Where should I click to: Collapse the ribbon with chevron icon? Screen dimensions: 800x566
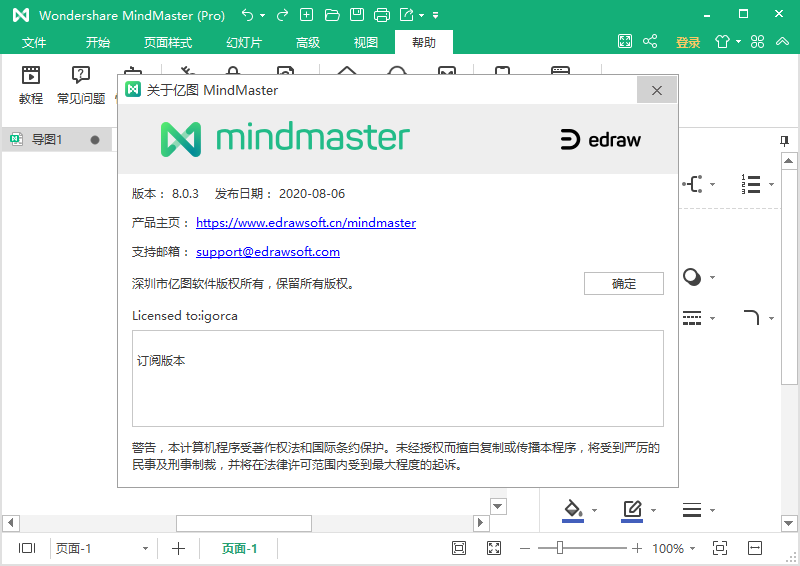pos(783,41)
